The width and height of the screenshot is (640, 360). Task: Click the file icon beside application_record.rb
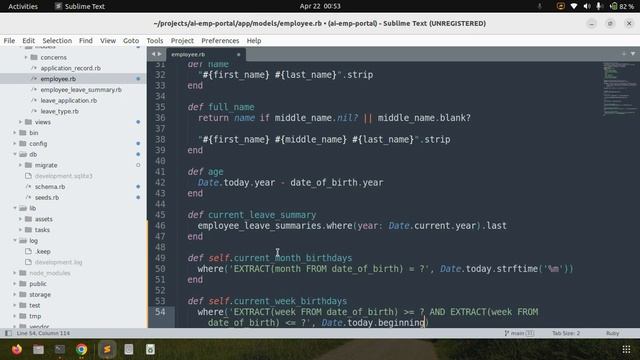pos(34,68)
